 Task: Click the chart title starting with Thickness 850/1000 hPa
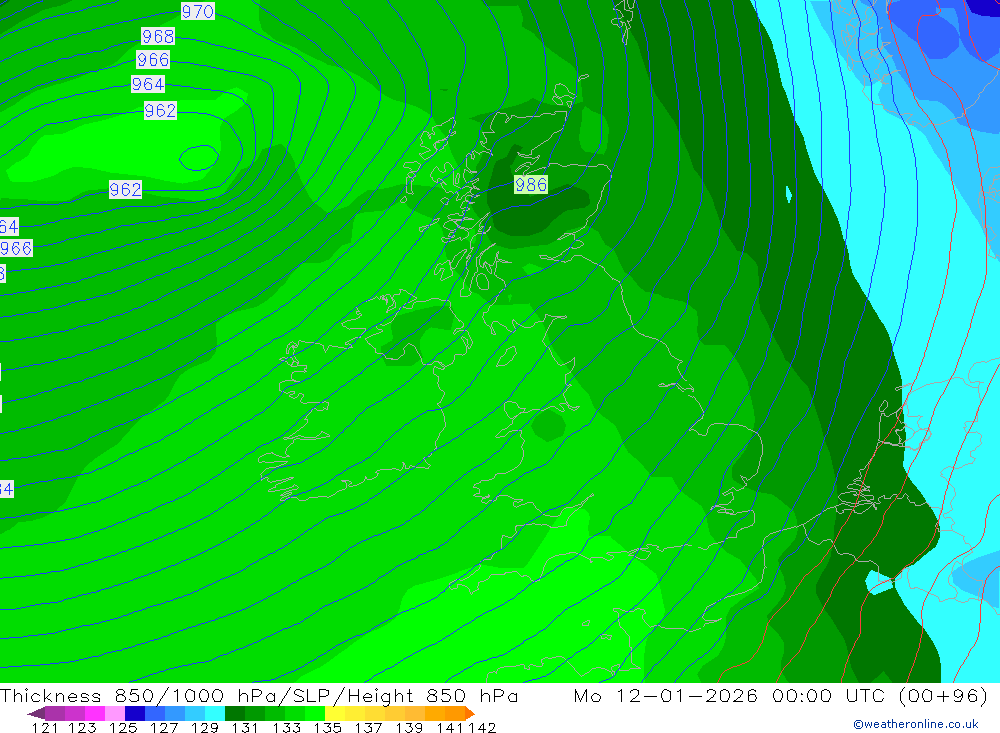(259, 695)
